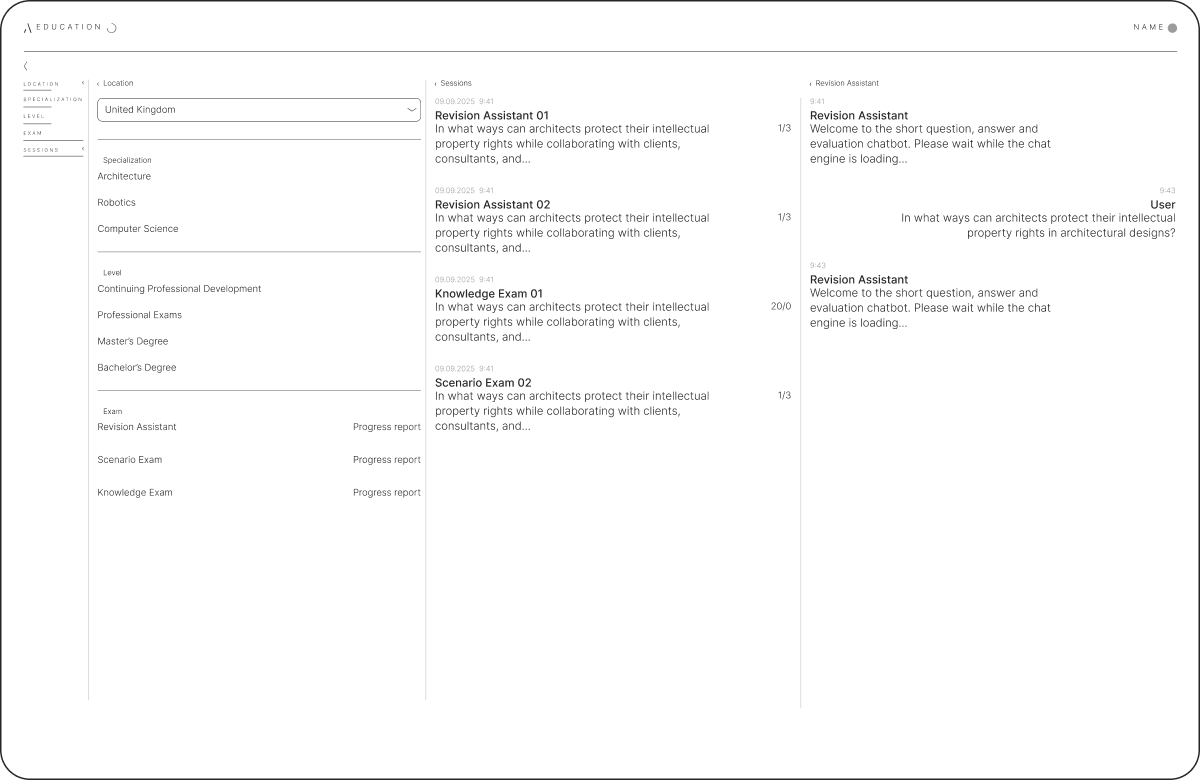Choose the Architecture specialization

(124, 177)
